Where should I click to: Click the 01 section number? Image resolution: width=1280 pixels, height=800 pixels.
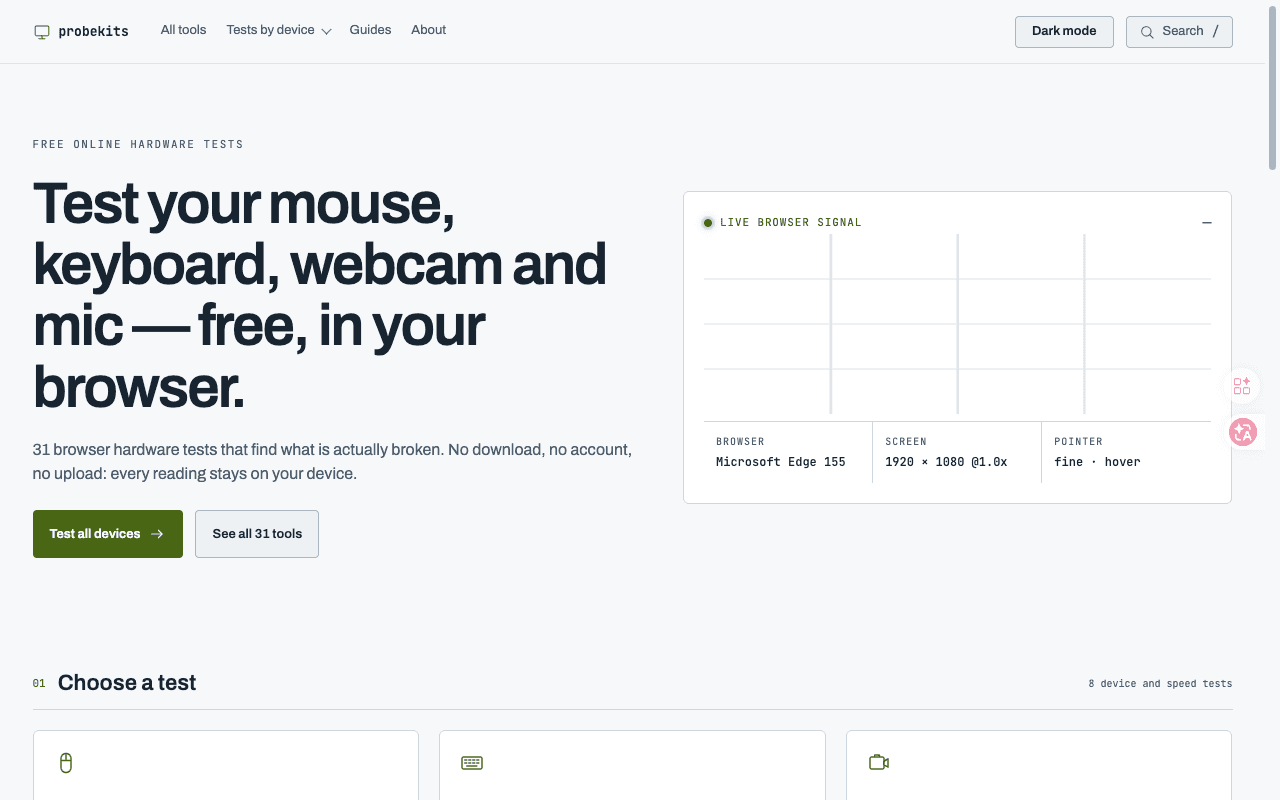[39, 684]
